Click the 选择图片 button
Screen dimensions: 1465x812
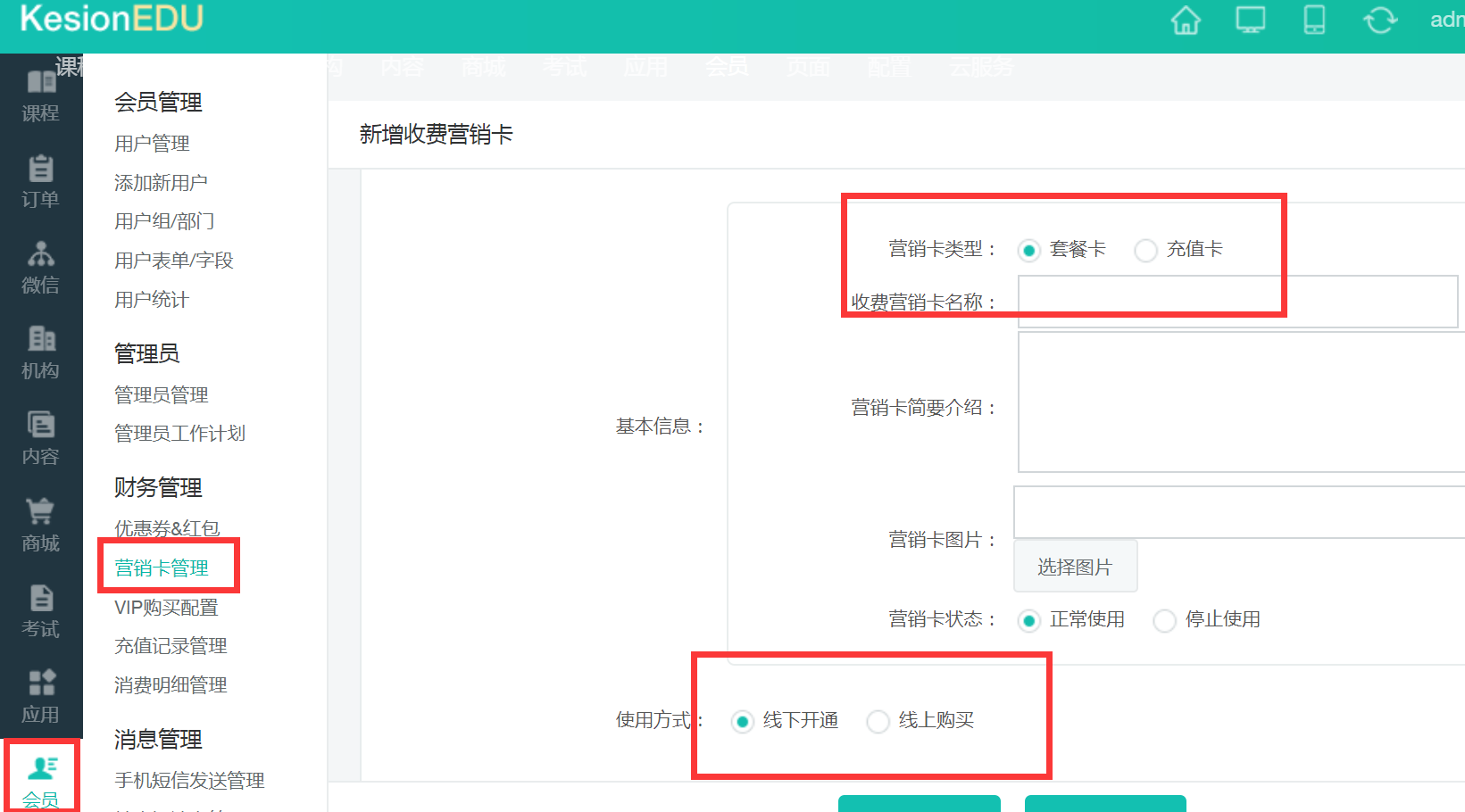pyautogui.click(x=1076, y=567)
